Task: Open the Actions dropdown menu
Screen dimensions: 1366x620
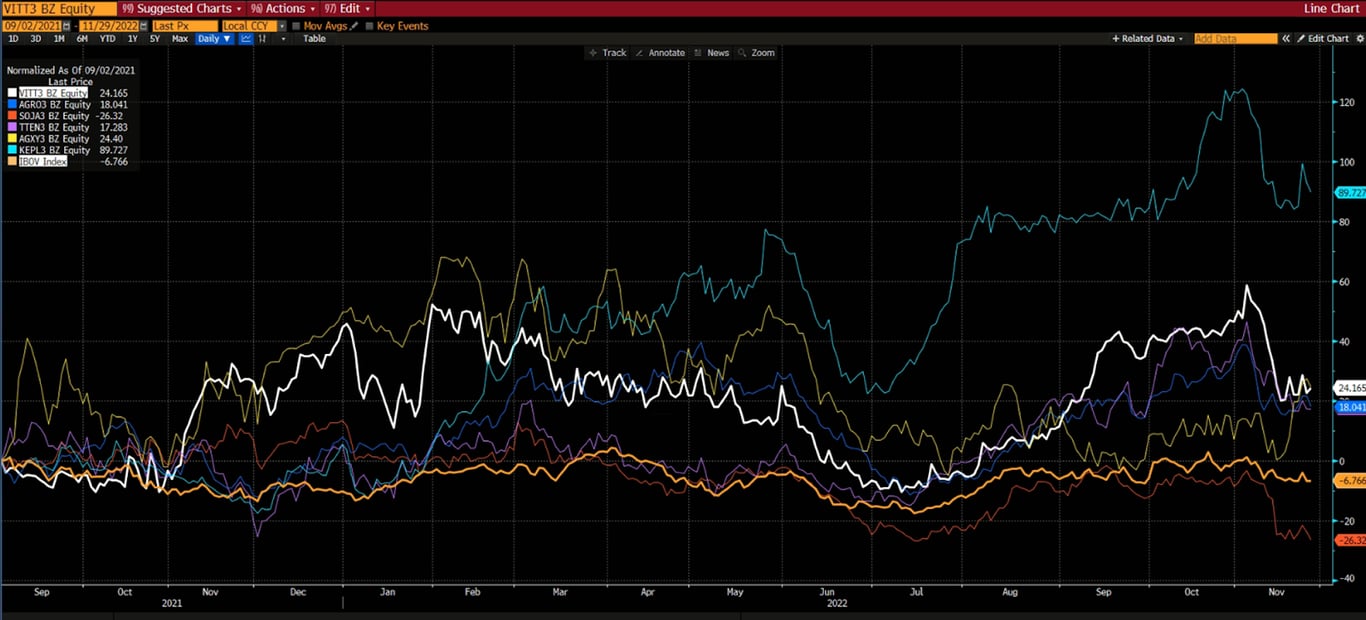Action: click(x=282, y=8)
